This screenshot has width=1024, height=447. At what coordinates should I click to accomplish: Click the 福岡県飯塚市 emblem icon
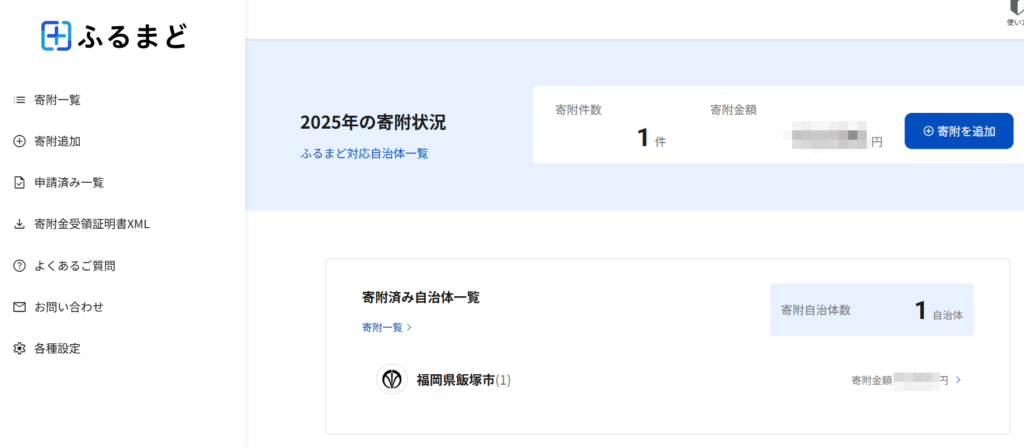coord(392,380)
